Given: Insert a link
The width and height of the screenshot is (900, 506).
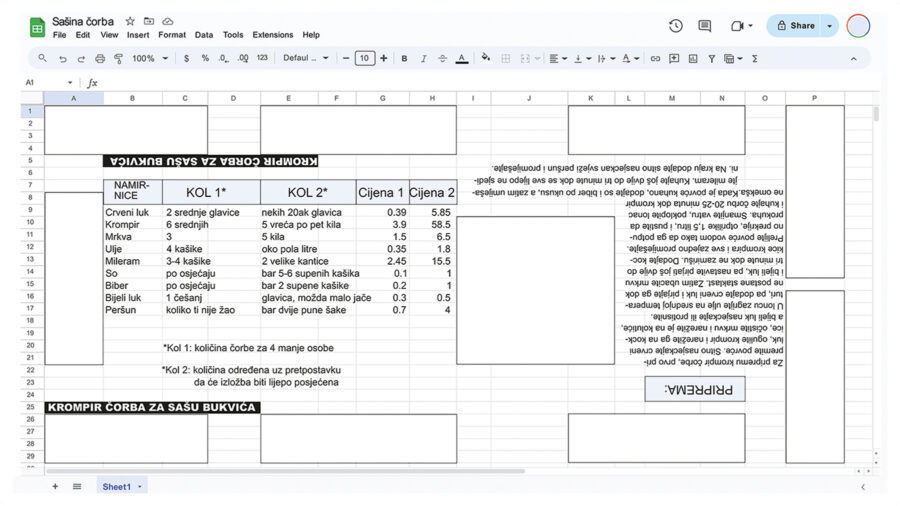Looking at the screenshot, I should pos(655,59).
